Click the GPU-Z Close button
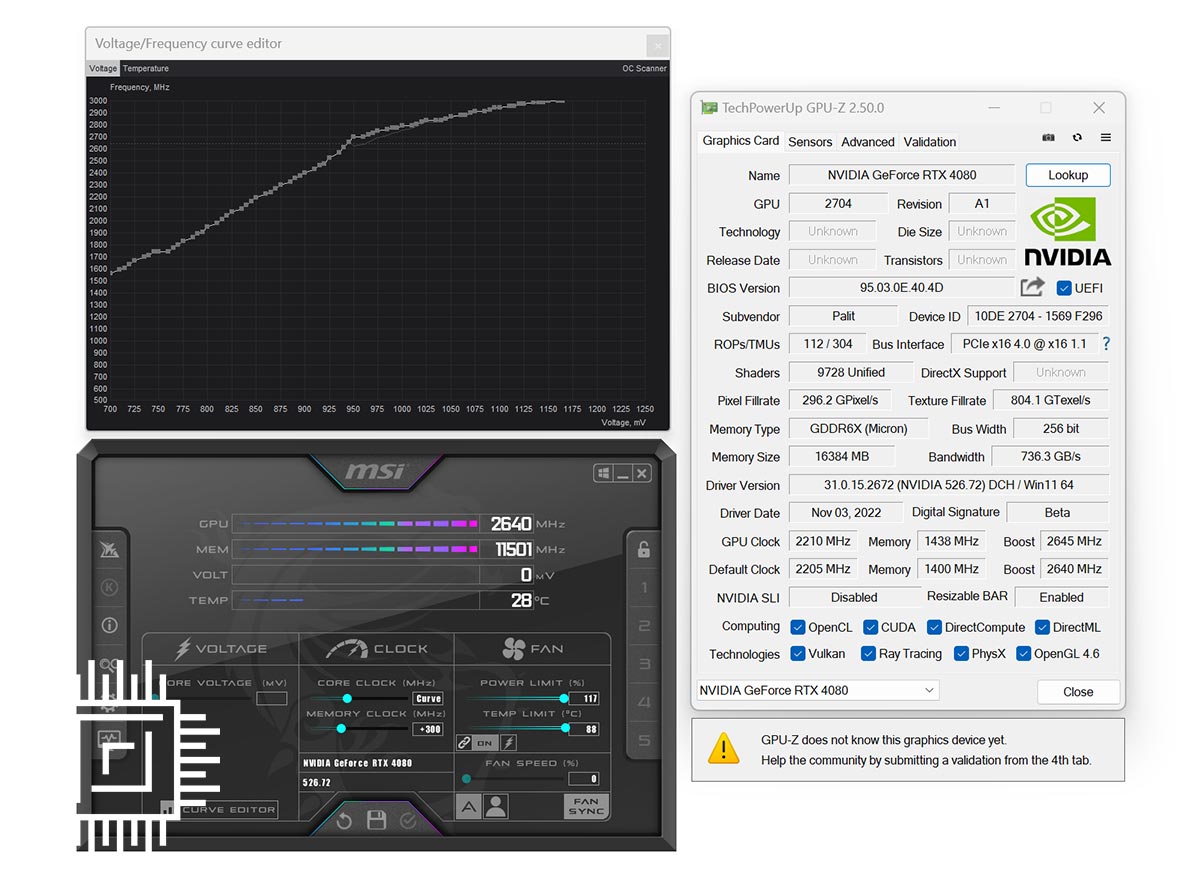The image size is (1200, 880). tap(1078, 691)
